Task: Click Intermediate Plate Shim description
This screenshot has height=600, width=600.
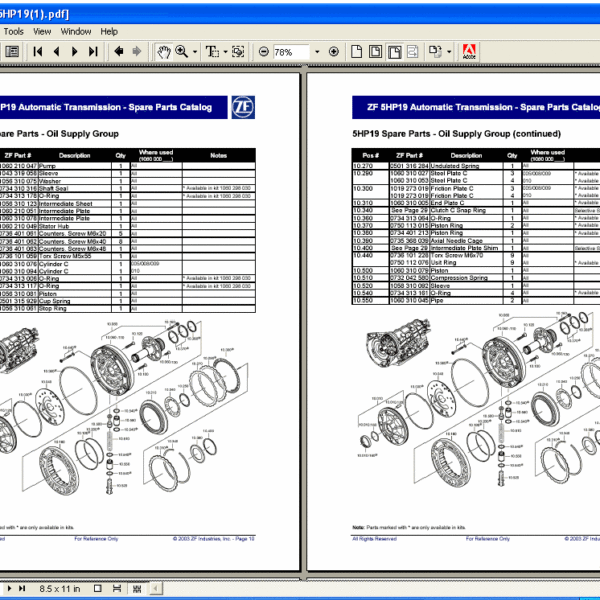Action: [464, 248]
